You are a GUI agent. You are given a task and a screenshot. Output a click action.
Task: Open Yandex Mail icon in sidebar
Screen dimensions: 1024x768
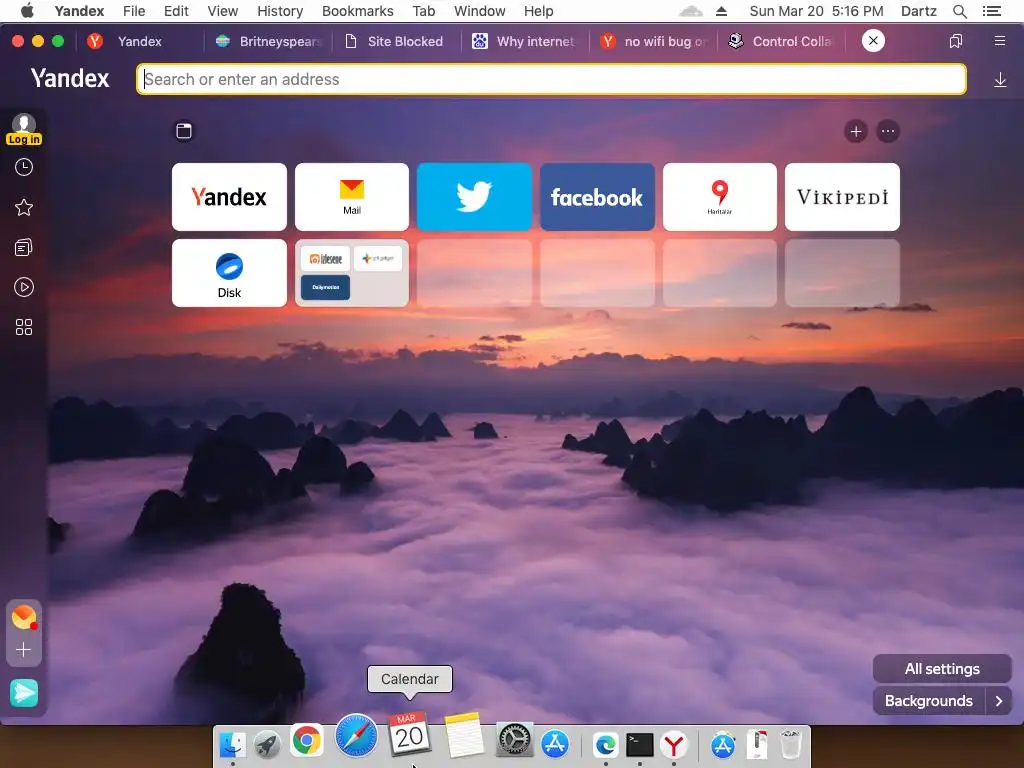(24, 617)
